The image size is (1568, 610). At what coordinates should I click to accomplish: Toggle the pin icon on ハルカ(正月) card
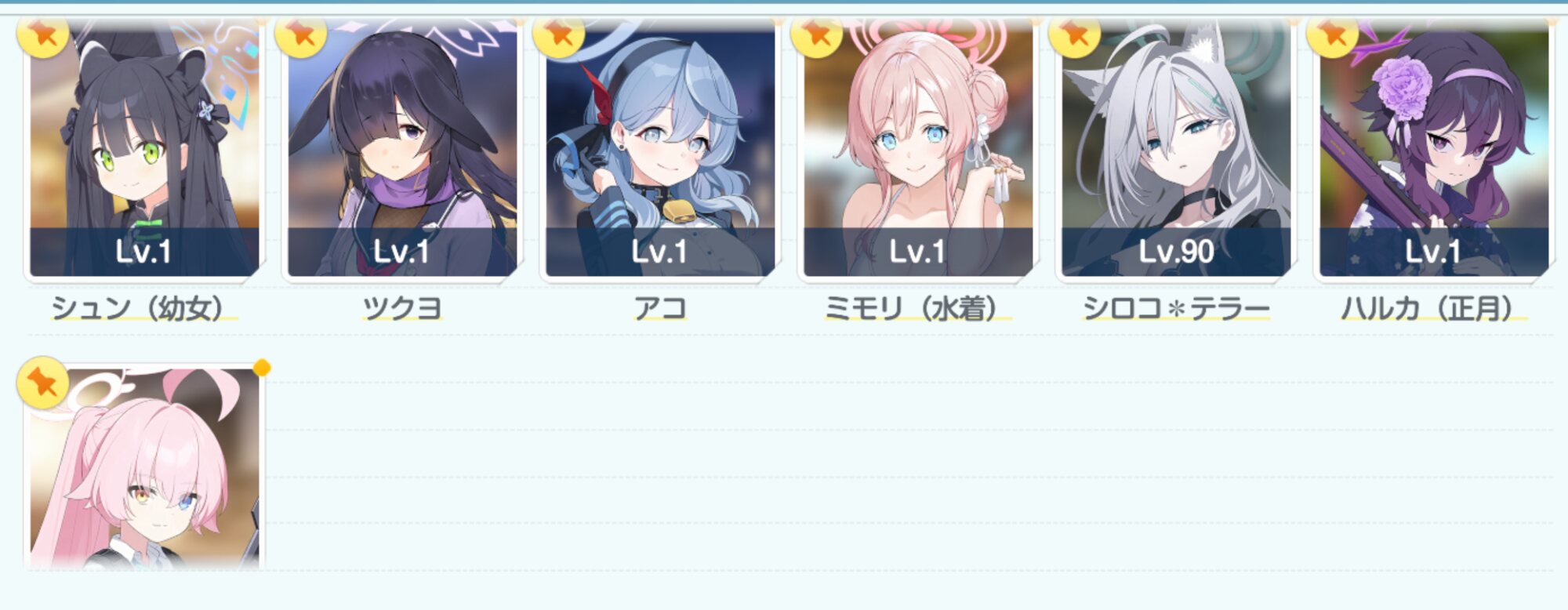(x=1332, y=37)
